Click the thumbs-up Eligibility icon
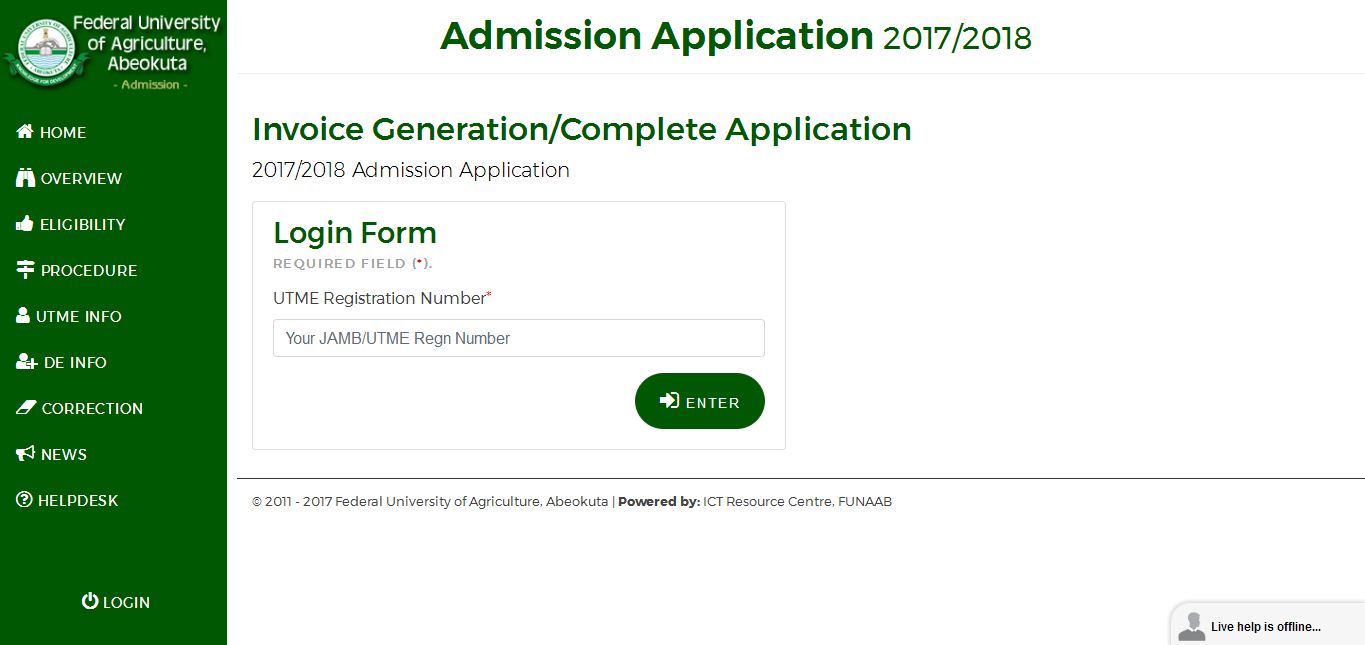This screenshot has height=645, width=1365. point(25,224)
